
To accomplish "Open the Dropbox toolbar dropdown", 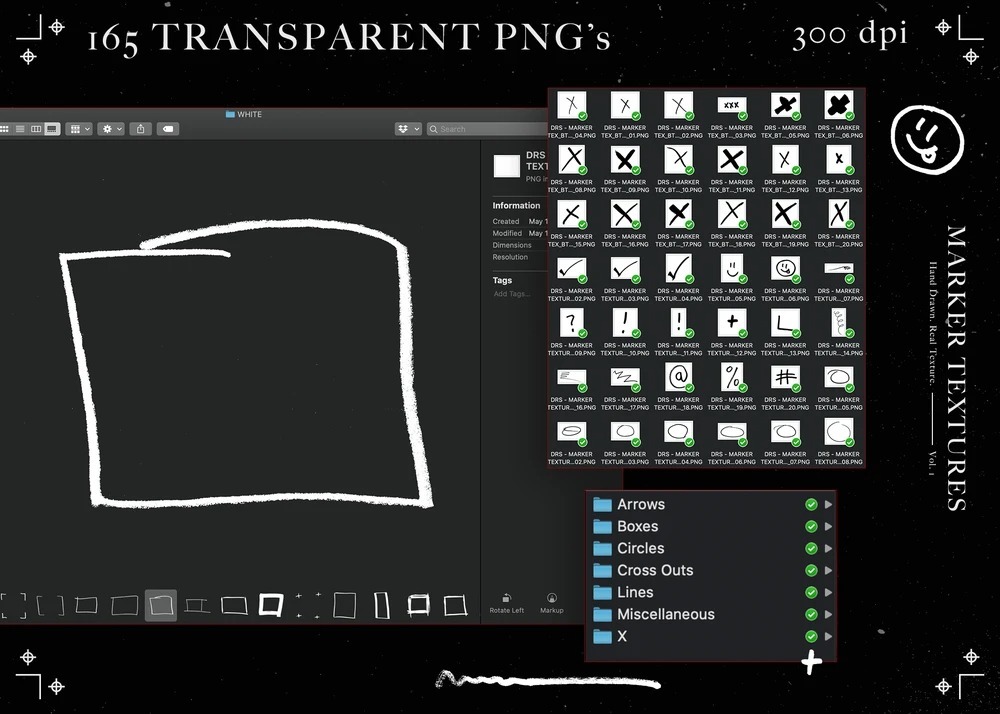I will click(407, 129).
